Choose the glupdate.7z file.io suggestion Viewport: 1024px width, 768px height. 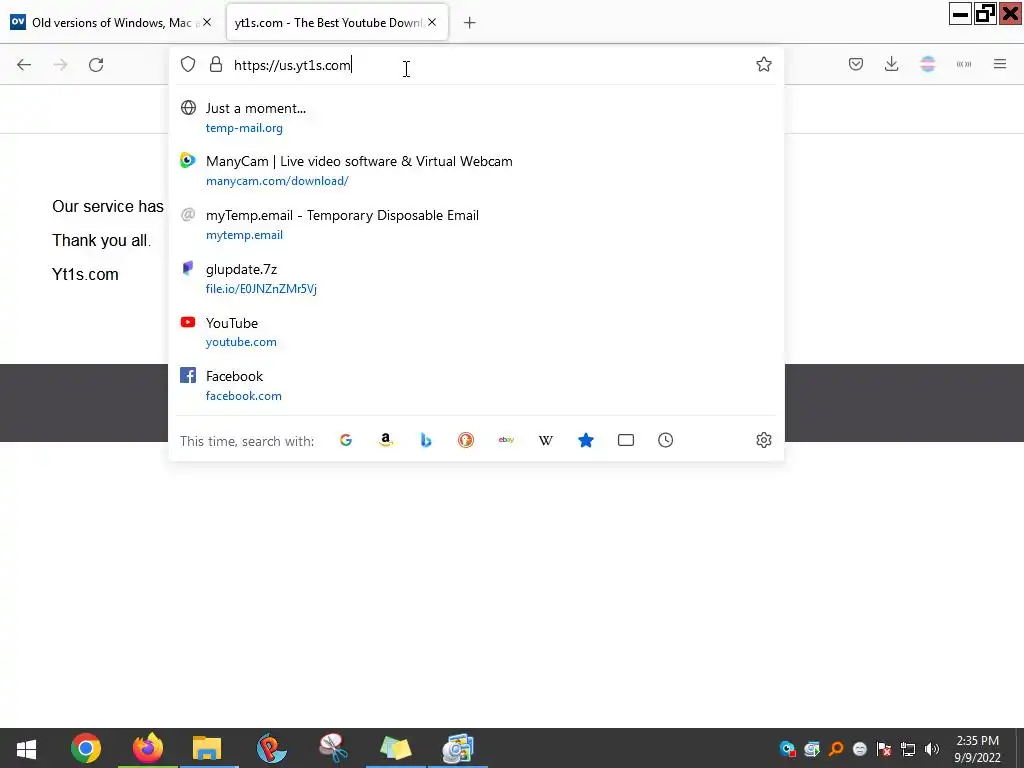[x=476, y=278]
